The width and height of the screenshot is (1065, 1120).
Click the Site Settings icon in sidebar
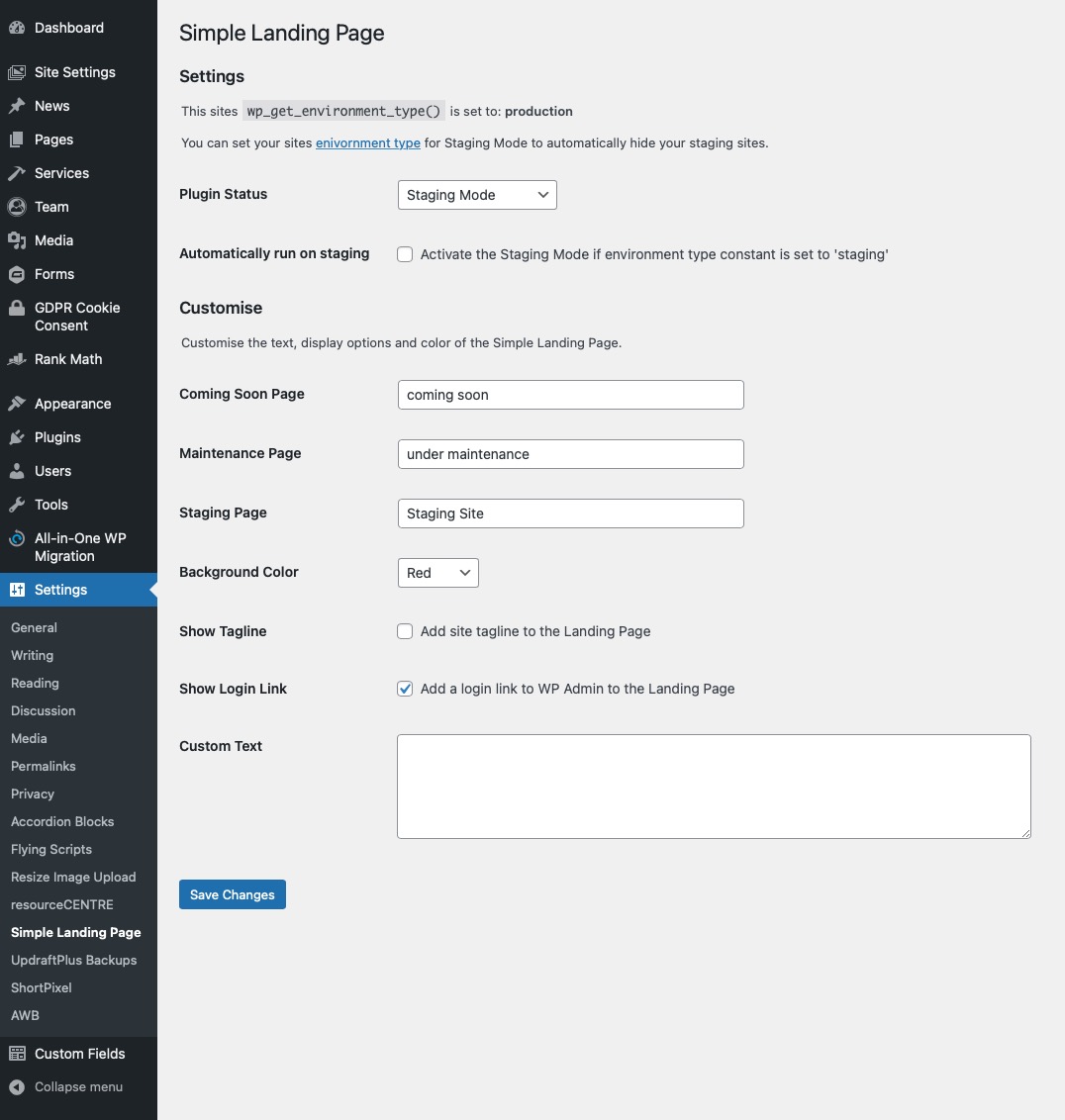(x=17, y=72)
